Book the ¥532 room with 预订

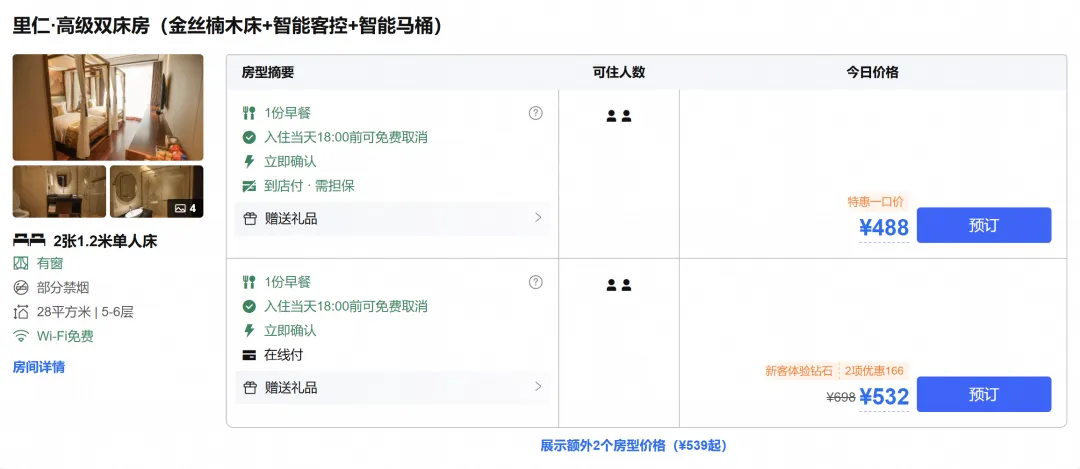click(984, 395)
